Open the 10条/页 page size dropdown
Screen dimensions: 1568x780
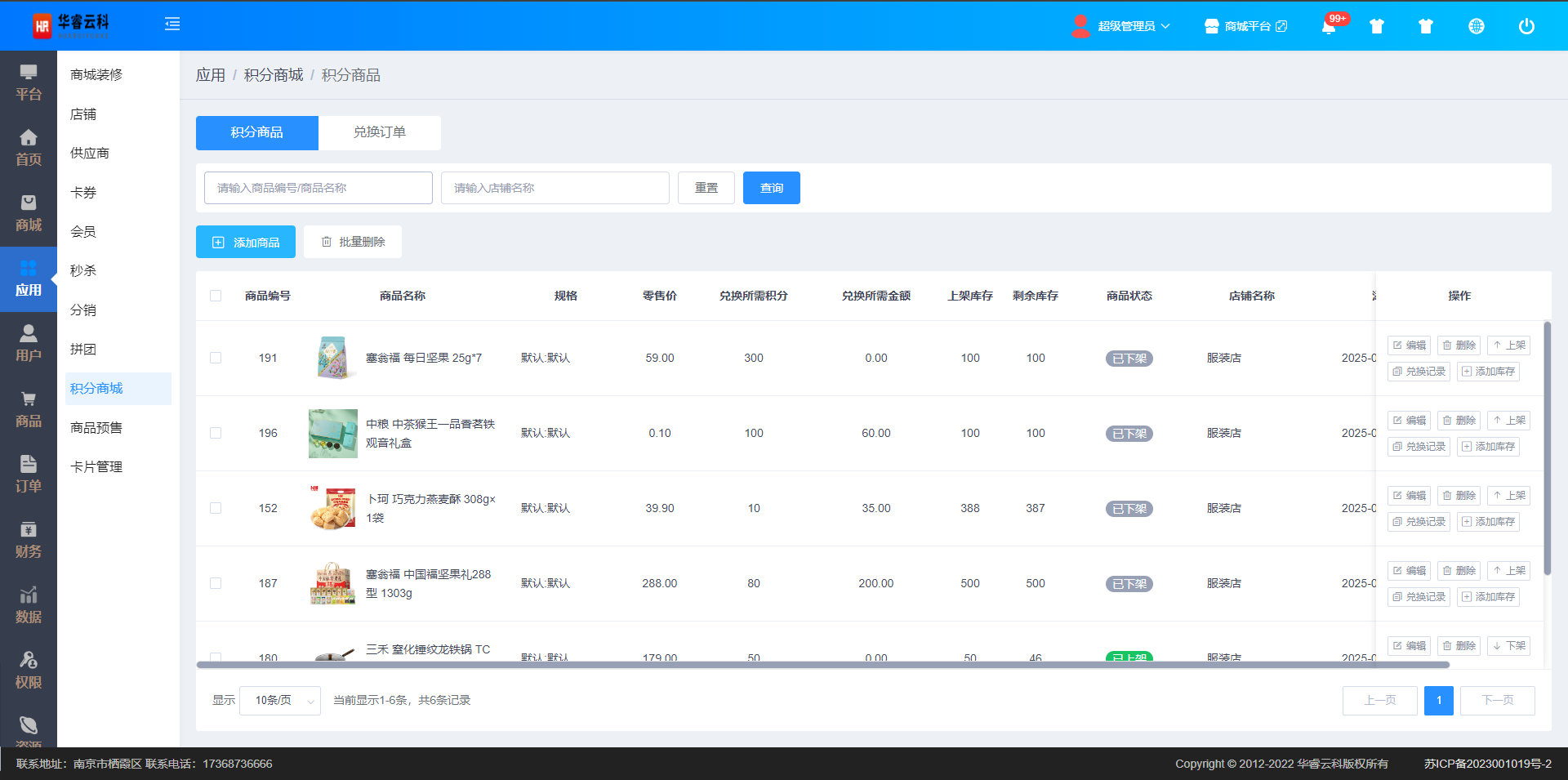280,701
